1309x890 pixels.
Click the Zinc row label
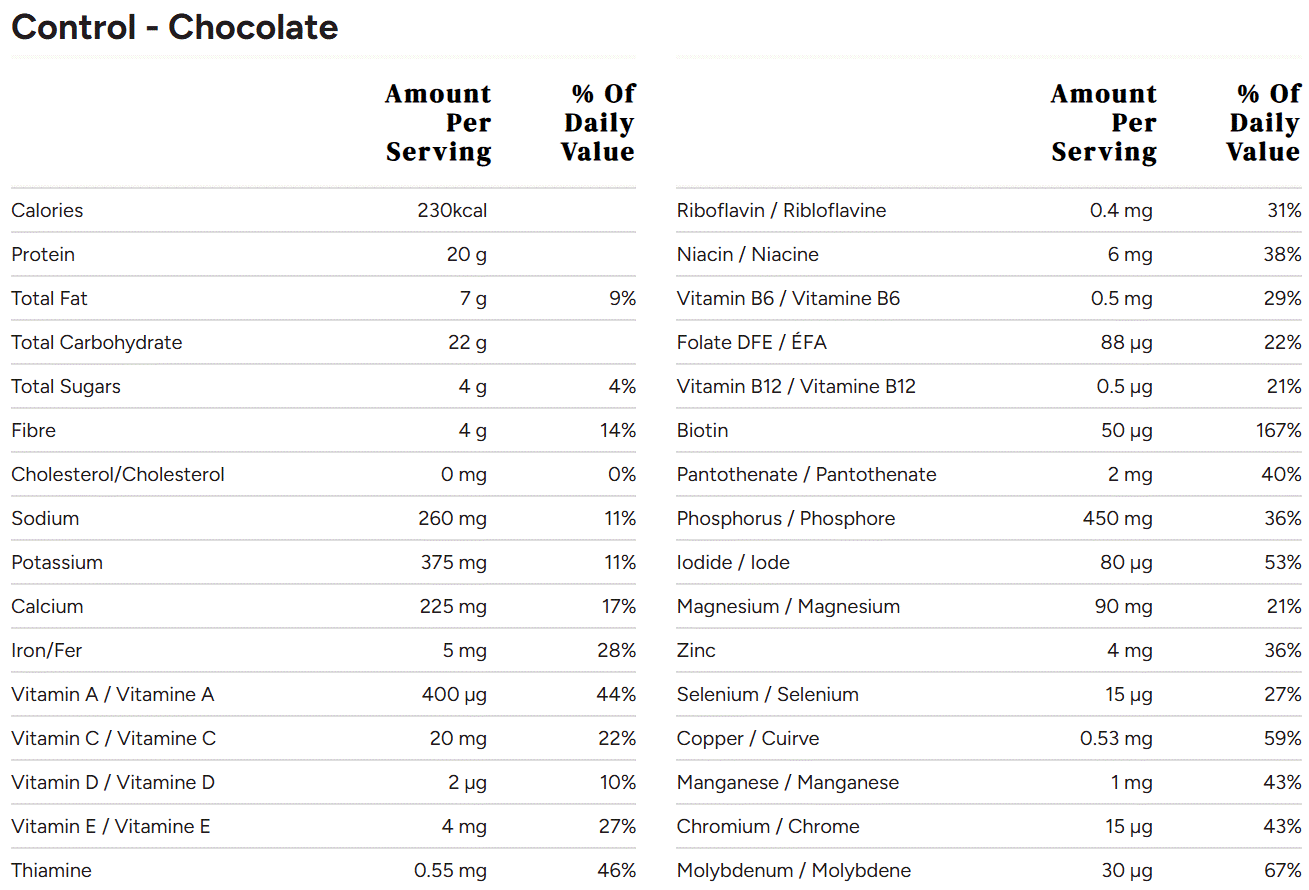[x=696, y=650]
